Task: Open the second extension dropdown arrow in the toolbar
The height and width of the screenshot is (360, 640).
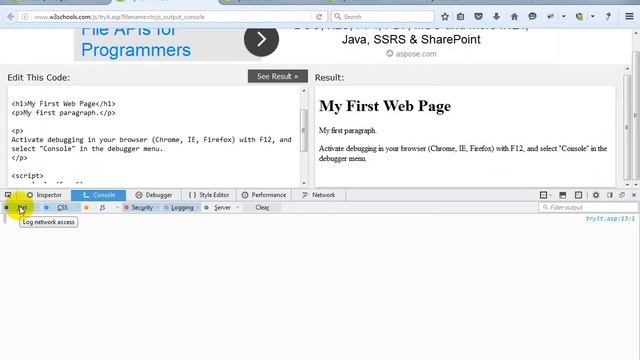Action: [593, 17]
